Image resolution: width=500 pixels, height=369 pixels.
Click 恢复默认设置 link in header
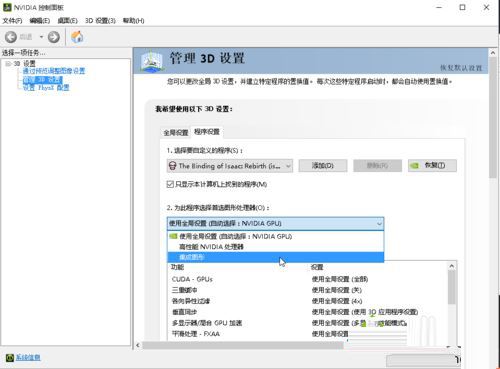(x=461, y=68)
